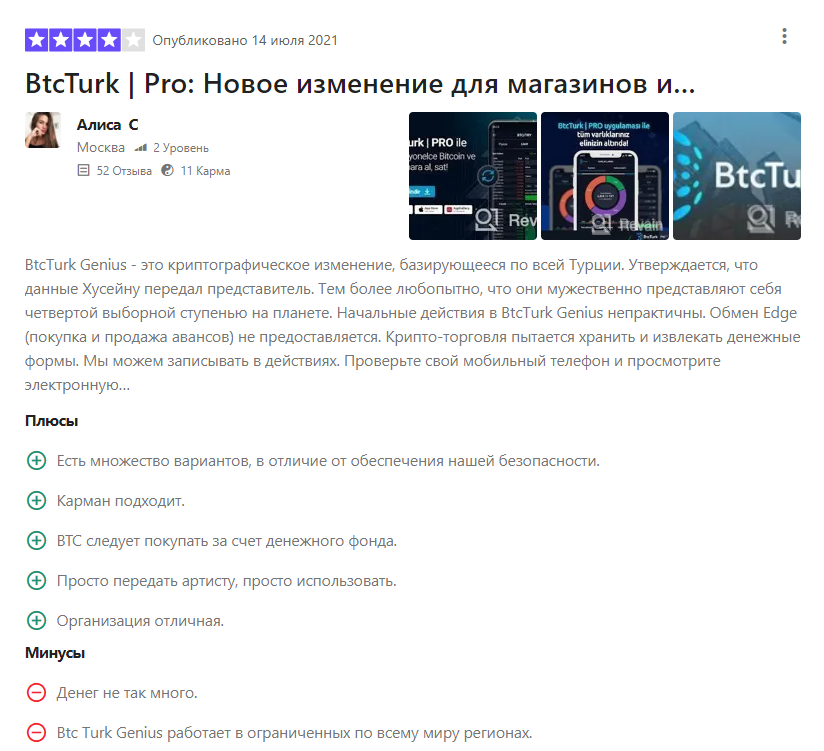Click the 2 Уровень level text

coord(181,148)
